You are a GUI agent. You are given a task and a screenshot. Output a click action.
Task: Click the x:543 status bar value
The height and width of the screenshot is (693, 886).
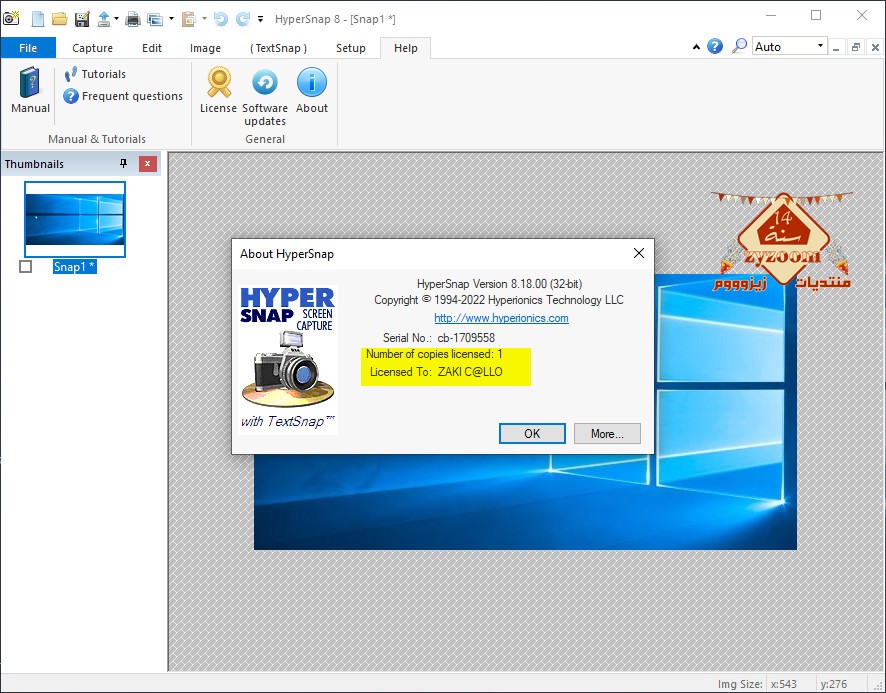tap(784, 684)
